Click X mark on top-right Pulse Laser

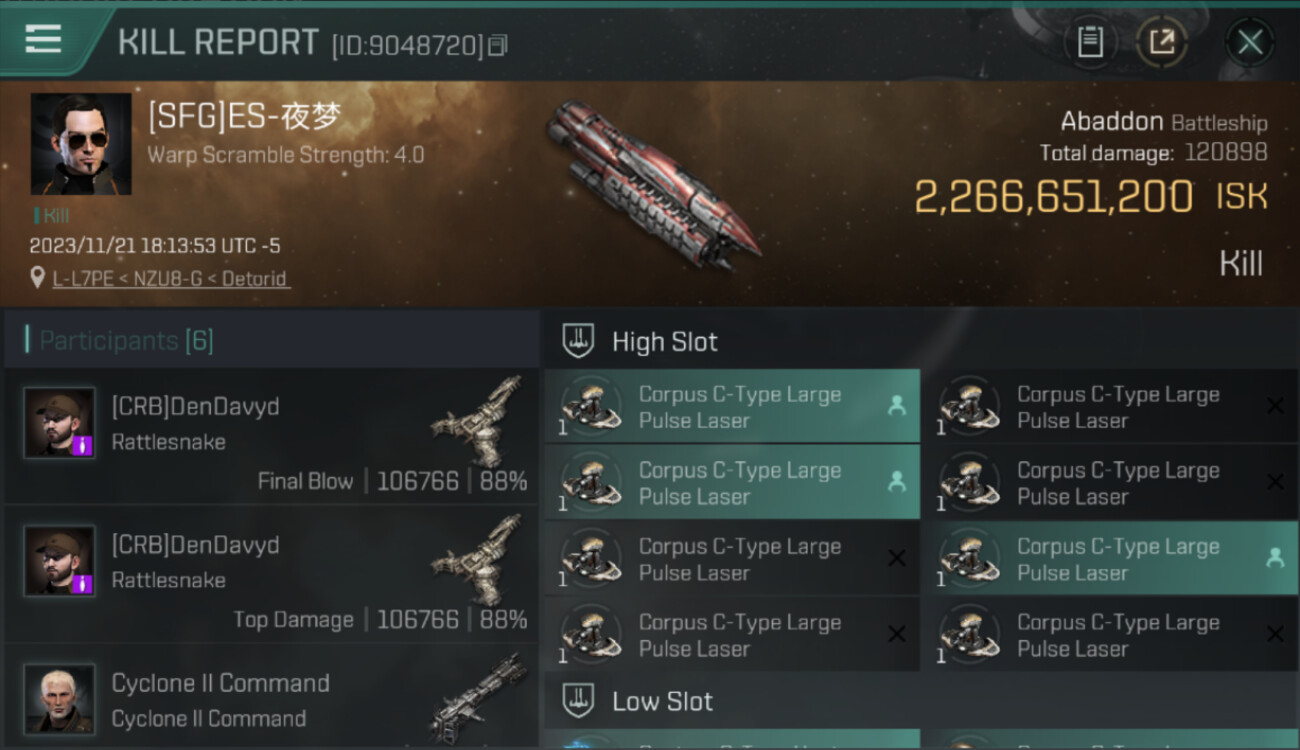point(1275,406)
